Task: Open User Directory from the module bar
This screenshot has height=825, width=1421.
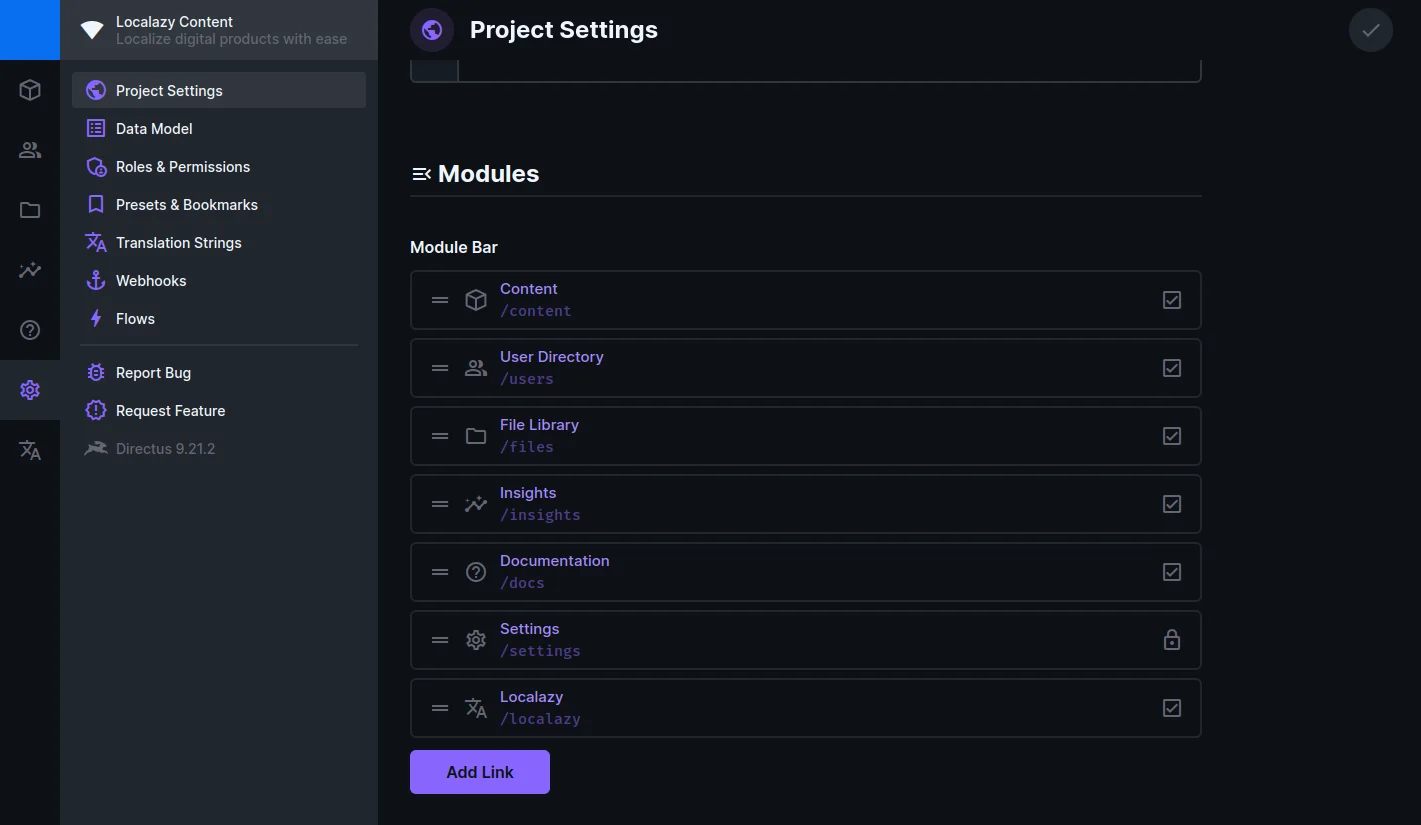Action: pyautogui.click(x=30, y=150)
